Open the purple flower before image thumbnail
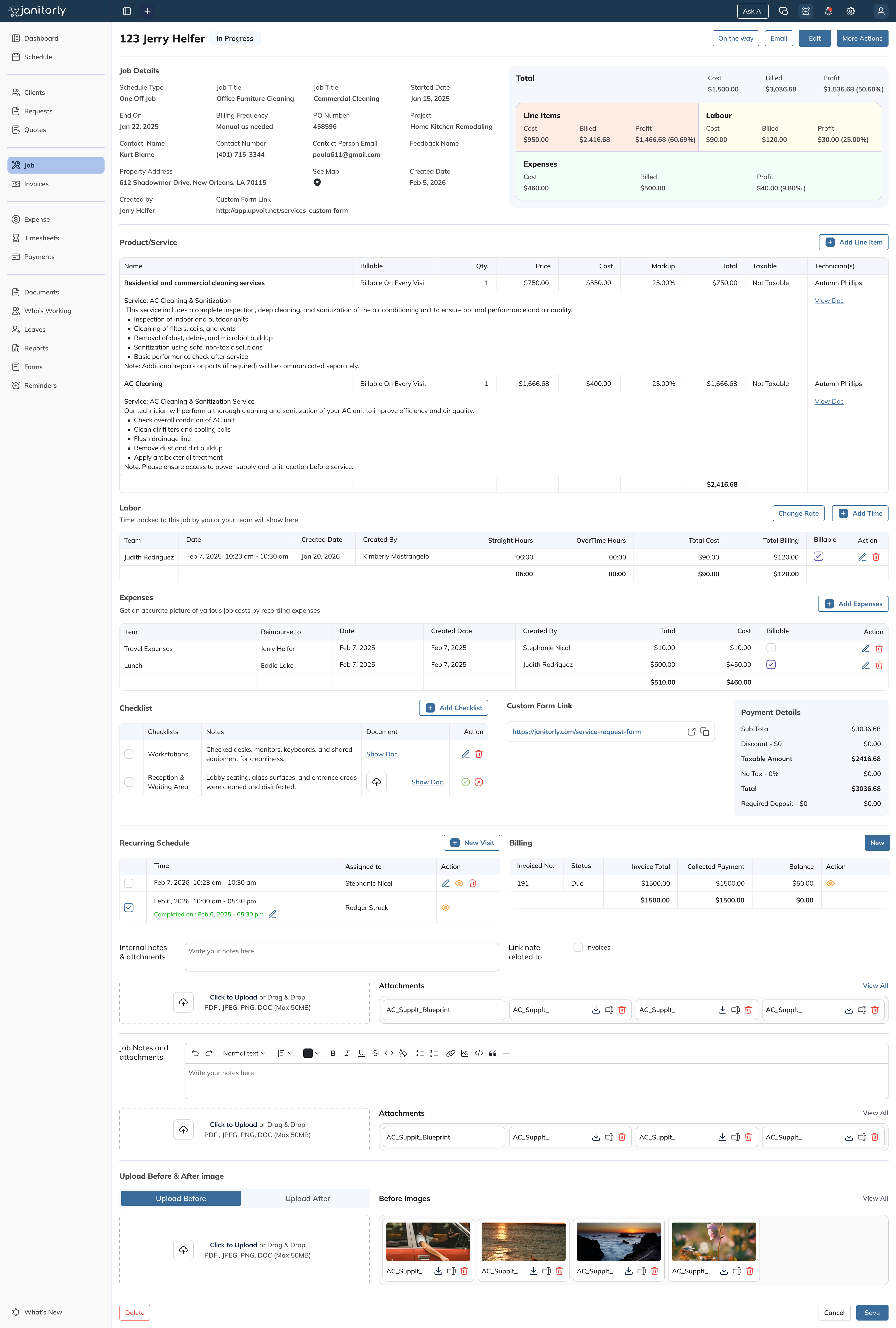Viewport: 896px width, 1328px height. click(714, 1242)
